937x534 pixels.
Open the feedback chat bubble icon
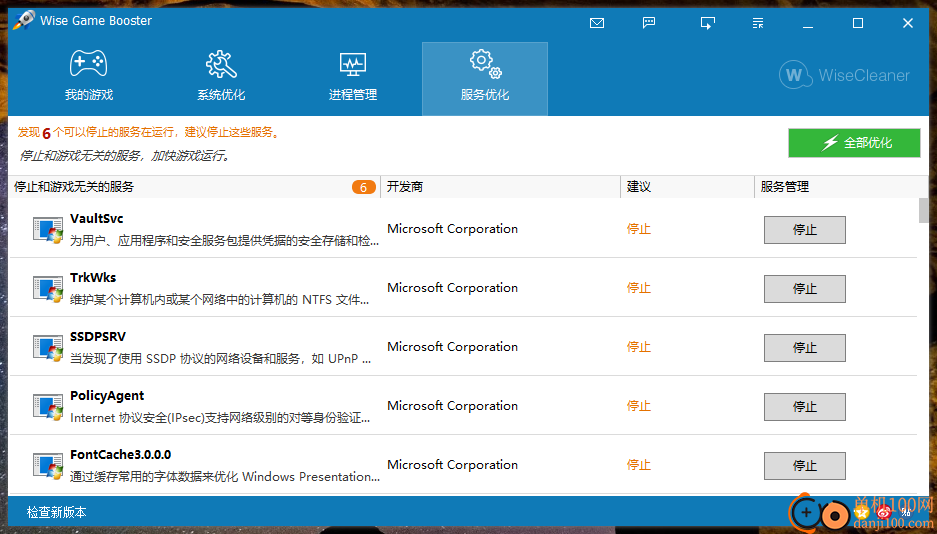pos(648,23)
